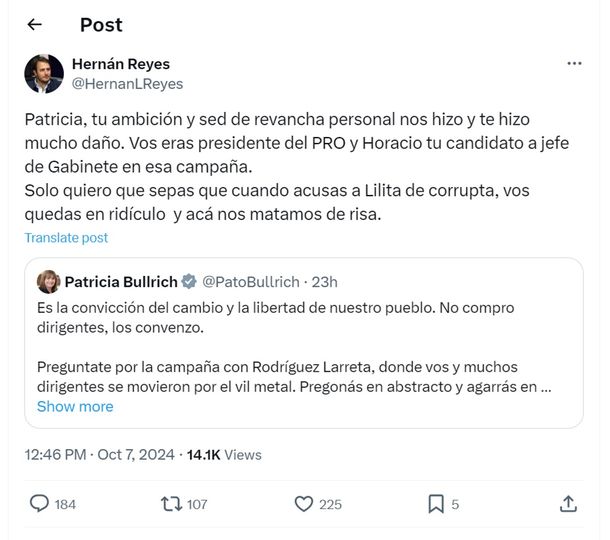Open the three-dot more options menu

pos(574,63)
